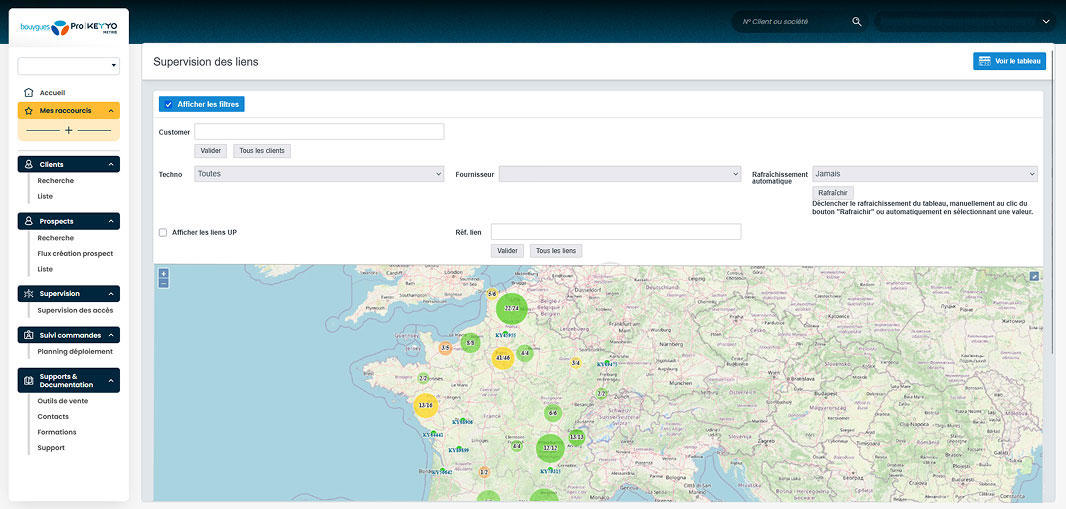1066x509 pixels.
Task: Open the 13/16 yellow cluster on west coast
Action: tap(426, 405)
